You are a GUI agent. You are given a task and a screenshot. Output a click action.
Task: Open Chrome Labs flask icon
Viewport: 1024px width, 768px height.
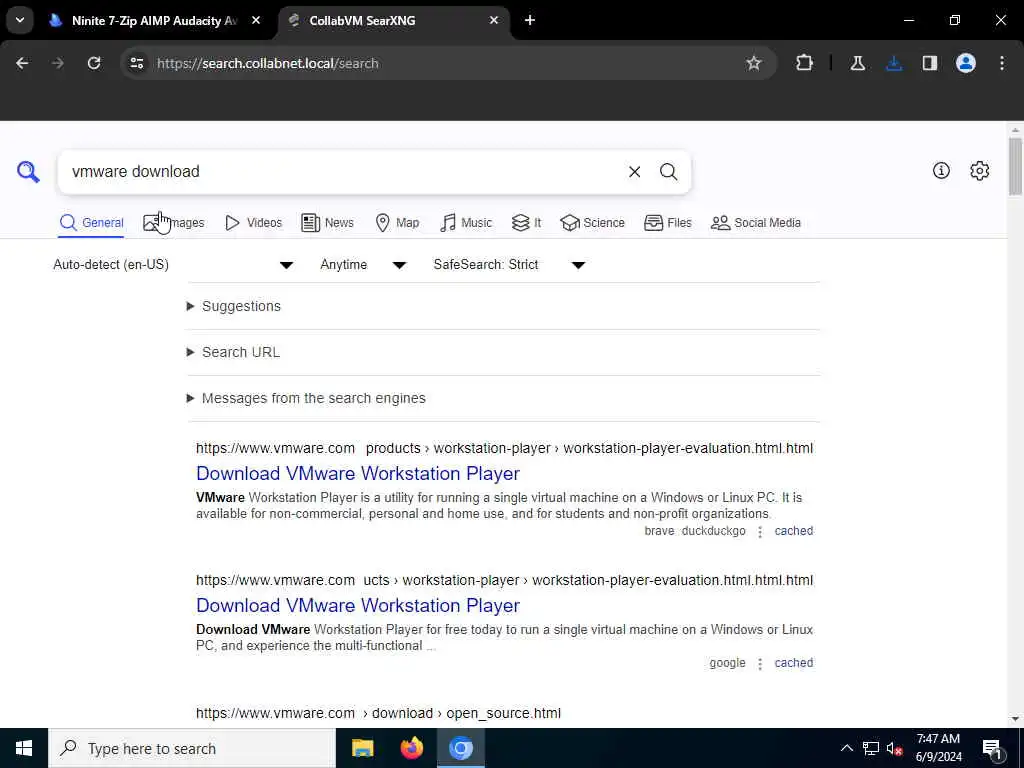point(857,63)
